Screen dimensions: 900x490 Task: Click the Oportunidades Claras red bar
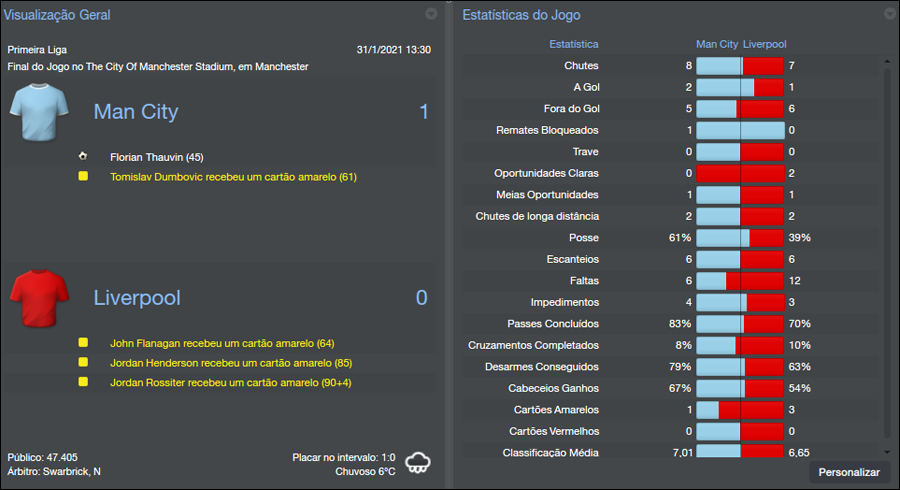click(x=740, y=173)
